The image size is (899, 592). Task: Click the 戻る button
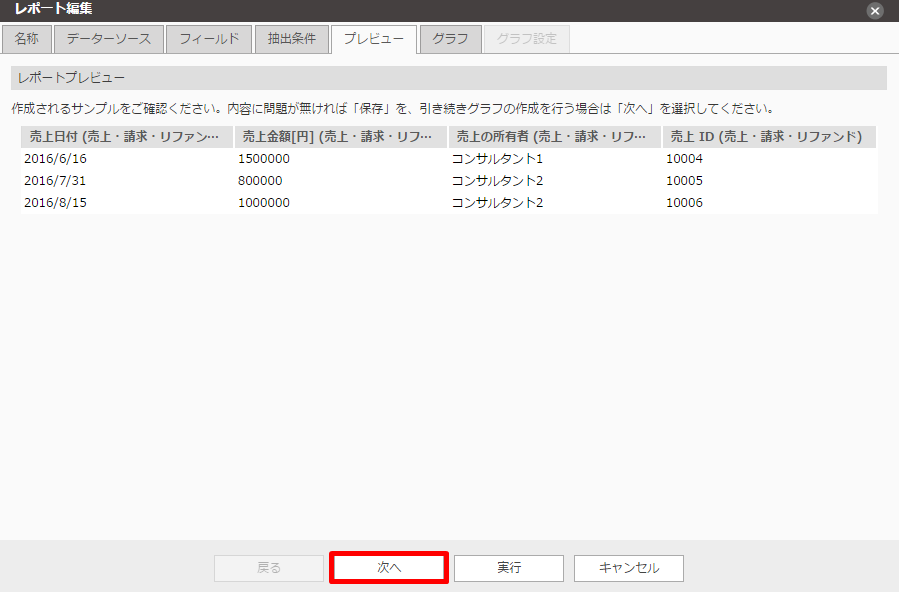[x=269, y=568]
